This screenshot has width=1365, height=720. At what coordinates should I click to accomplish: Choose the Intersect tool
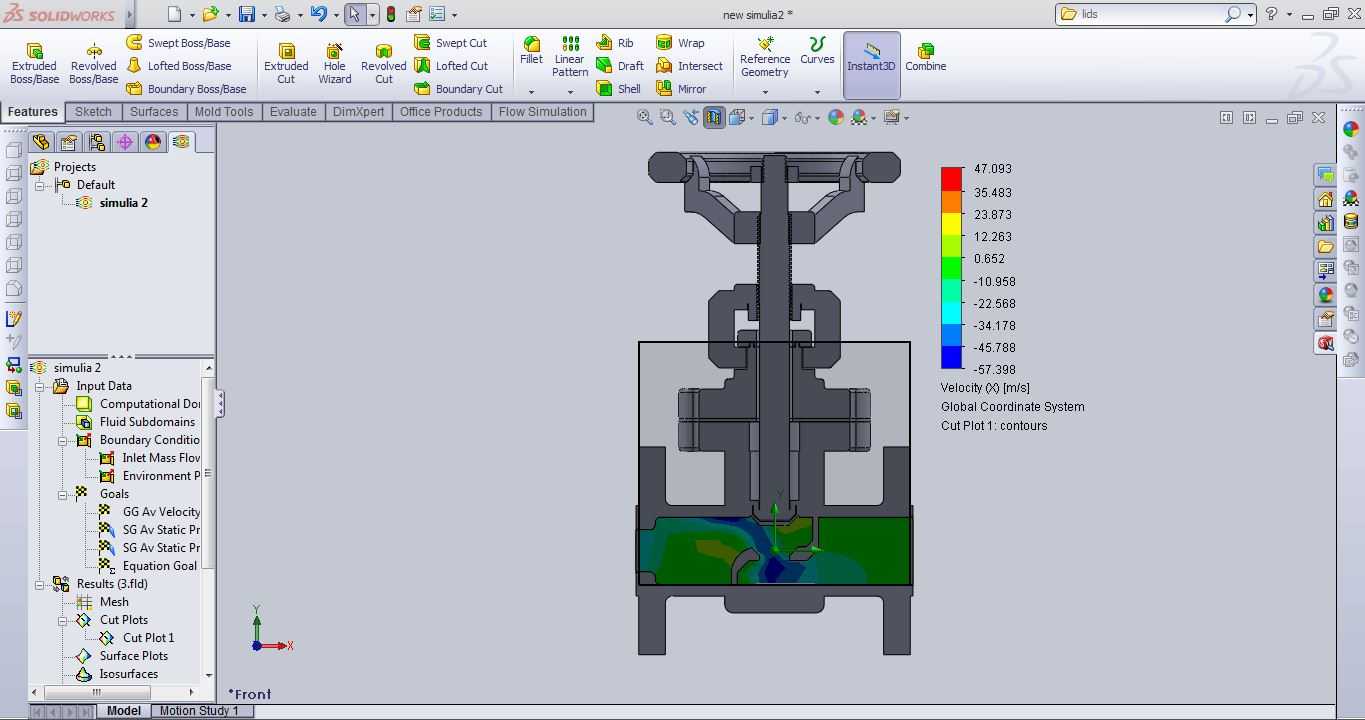pos(689,66)
